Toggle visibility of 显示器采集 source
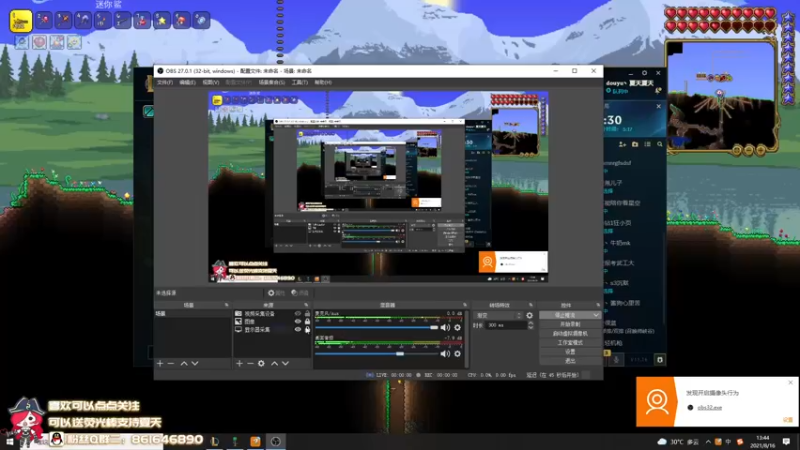Image resolution: width=800 pixels, height=450 pixels. click(298, 330)
